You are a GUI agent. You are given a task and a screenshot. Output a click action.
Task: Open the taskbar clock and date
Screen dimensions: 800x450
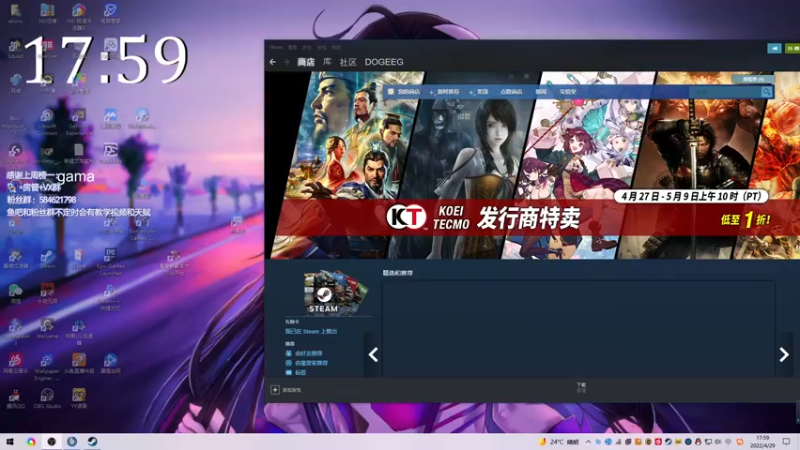(763, 442)
